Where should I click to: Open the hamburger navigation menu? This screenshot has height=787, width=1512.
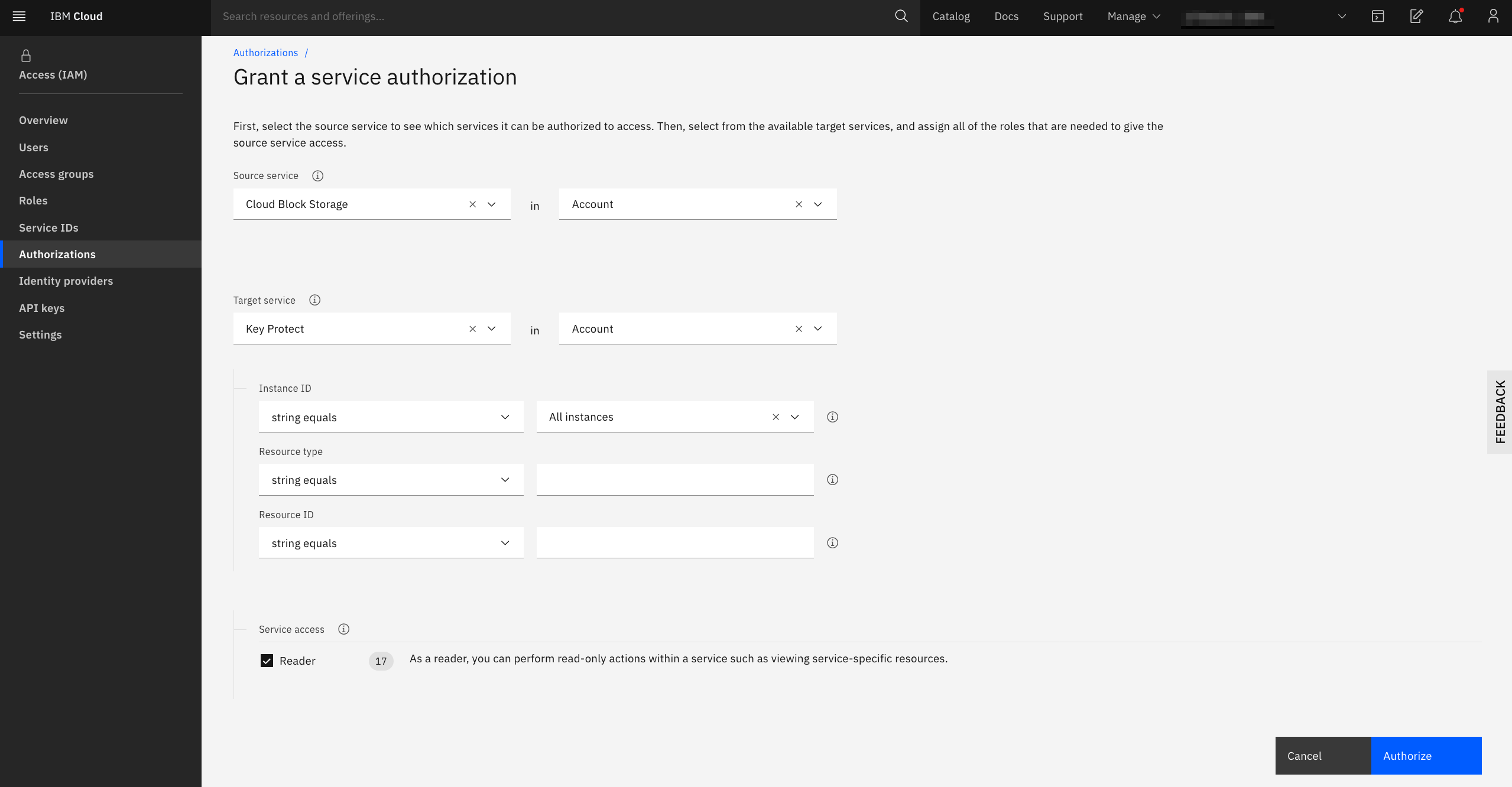coord(19,17)
